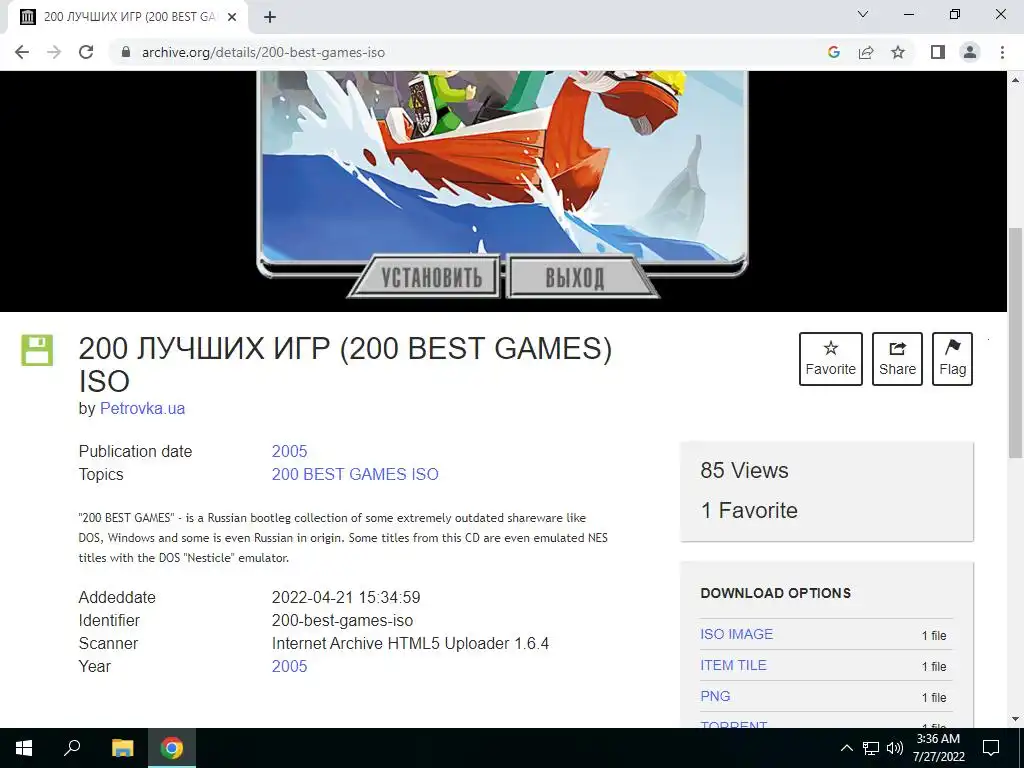Click the Year 2005 link

pyautogui.click(x=289, y=666)
